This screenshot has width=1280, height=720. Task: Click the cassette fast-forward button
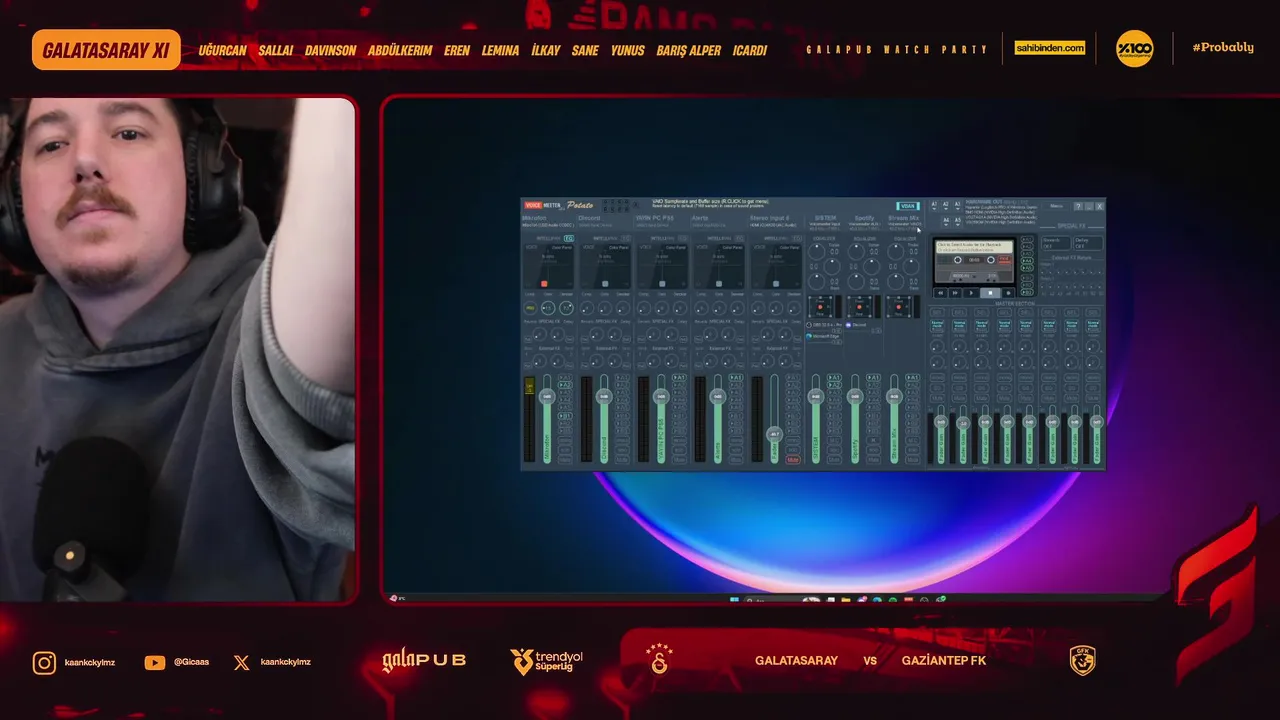(x=955, y=293)
